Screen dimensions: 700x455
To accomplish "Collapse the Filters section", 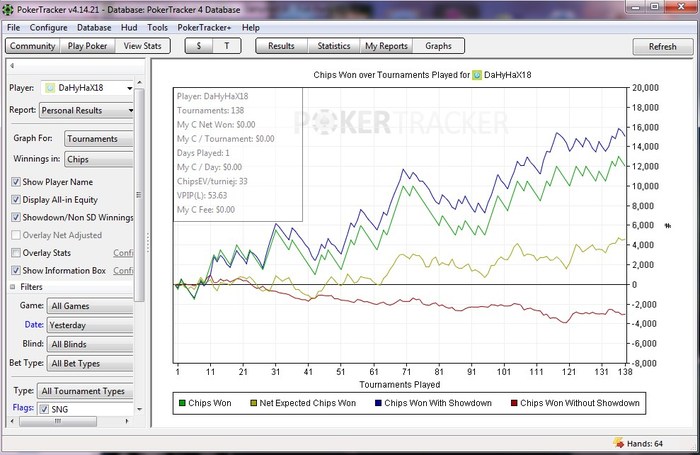I will coord(12,287).
